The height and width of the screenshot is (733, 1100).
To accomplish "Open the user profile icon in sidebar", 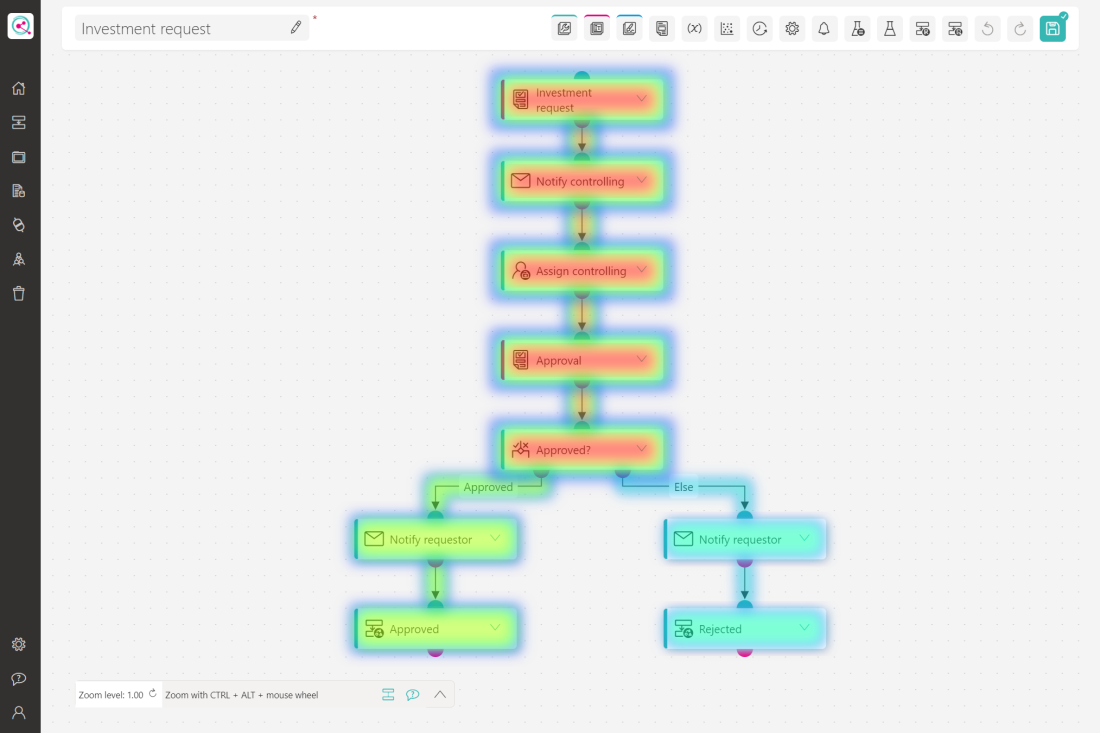I will pyautogui.click(x=19, y=713).
